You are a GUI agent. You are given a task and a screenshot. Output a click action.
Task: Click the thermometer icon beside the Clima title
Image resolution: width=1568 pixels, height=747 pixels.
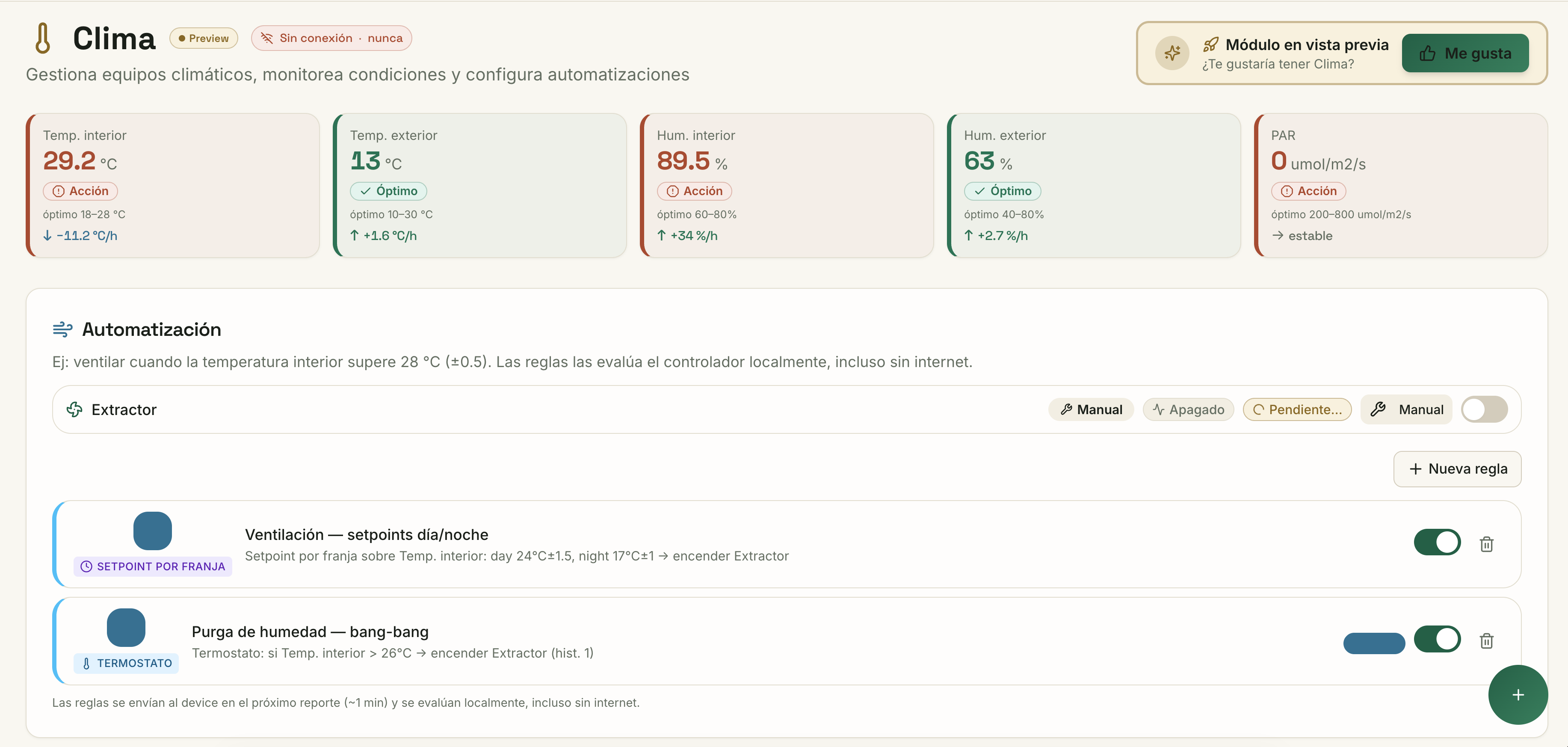(x=43, y=39)
